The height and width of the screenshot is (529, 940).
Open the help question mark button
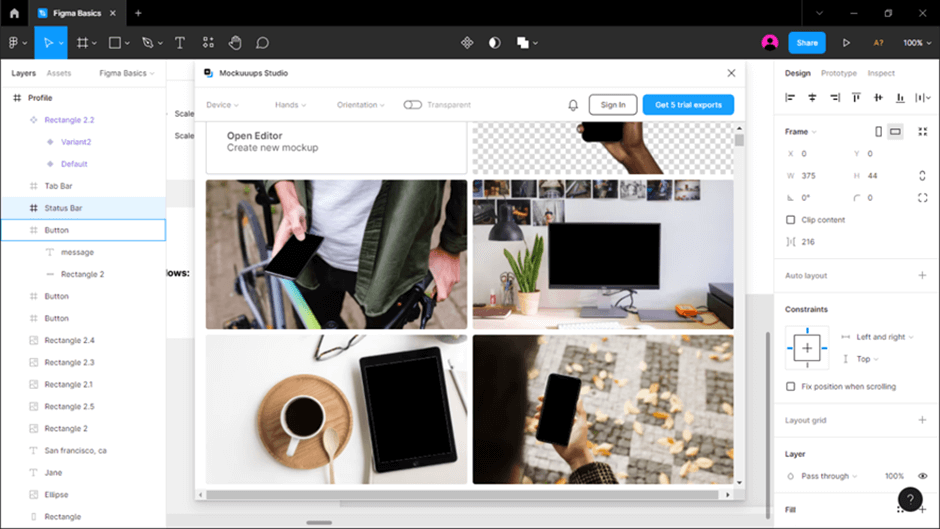[910, 498]
